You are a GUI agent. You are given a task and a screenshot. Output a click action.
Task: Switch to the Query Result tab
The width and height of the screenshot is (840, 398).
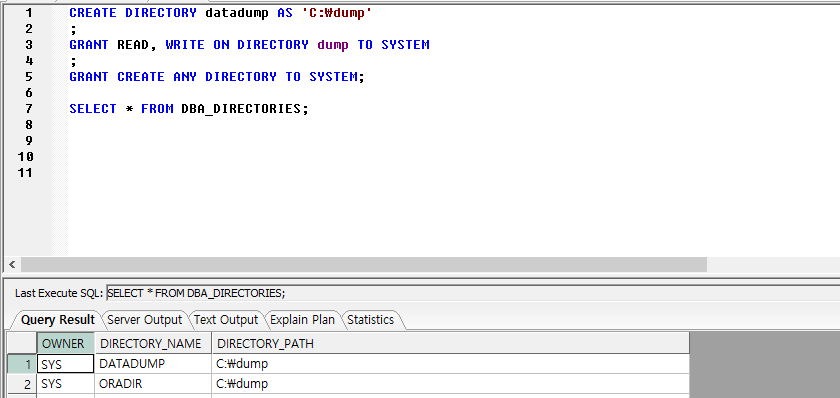tap(57, 320)
